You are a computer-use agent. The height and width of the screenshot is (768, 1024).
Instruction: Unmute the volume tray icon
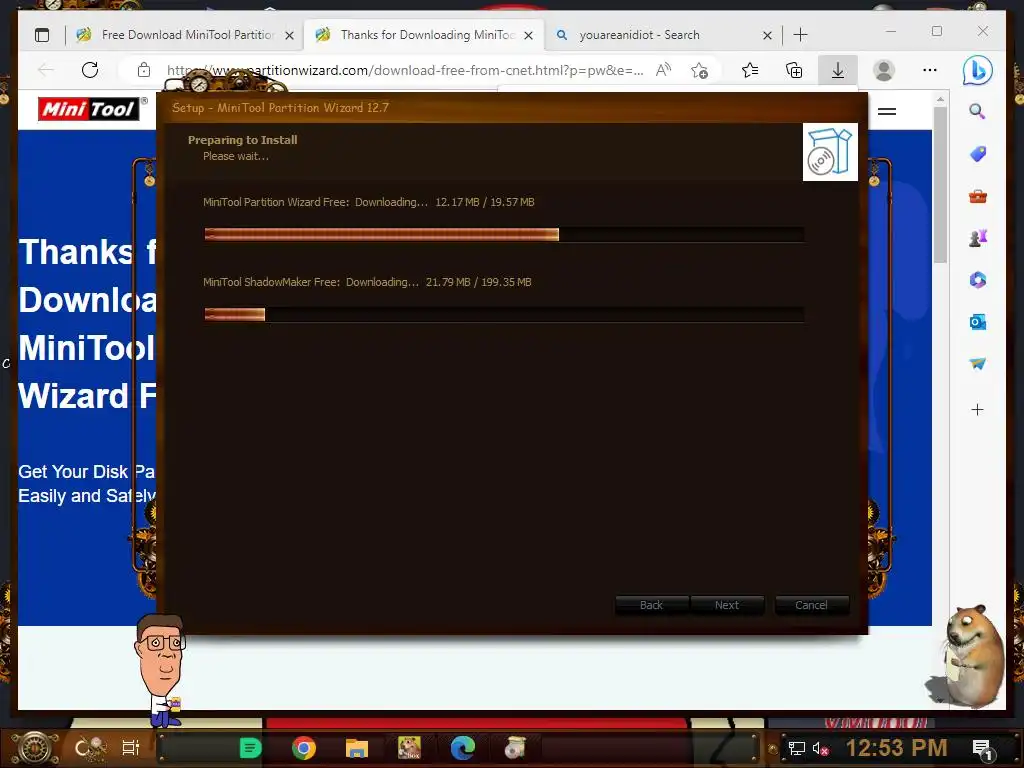[820, 748]
